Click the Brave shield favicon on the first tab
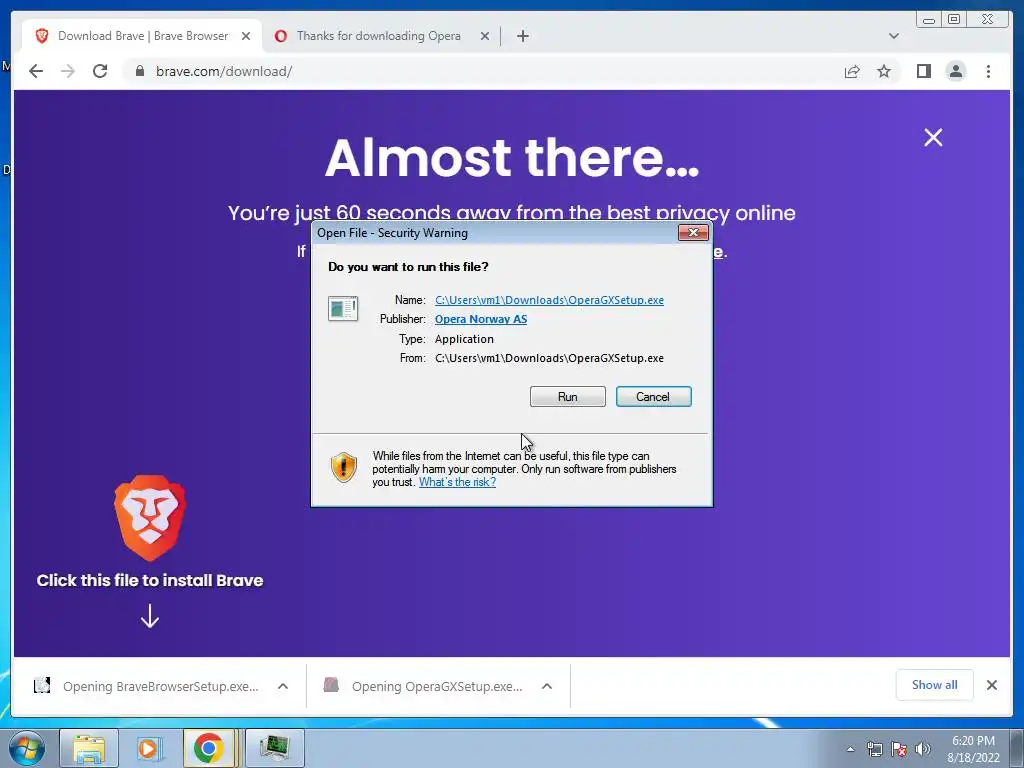Image resolution: width=1024 pixels, height=768 pixels. click(x=42, y=36)
